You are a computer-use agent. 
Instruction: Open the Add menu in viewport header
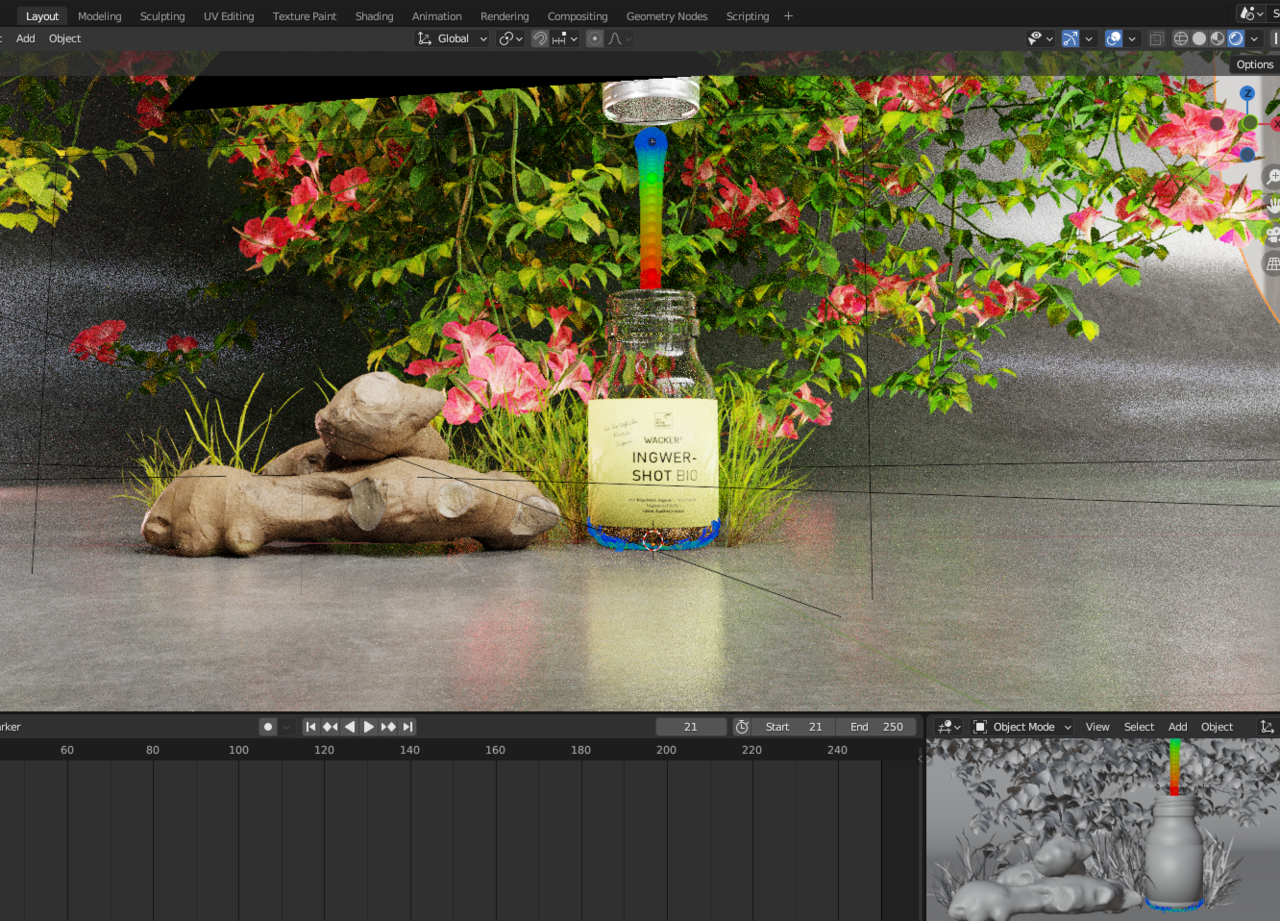tap(25, 38)
